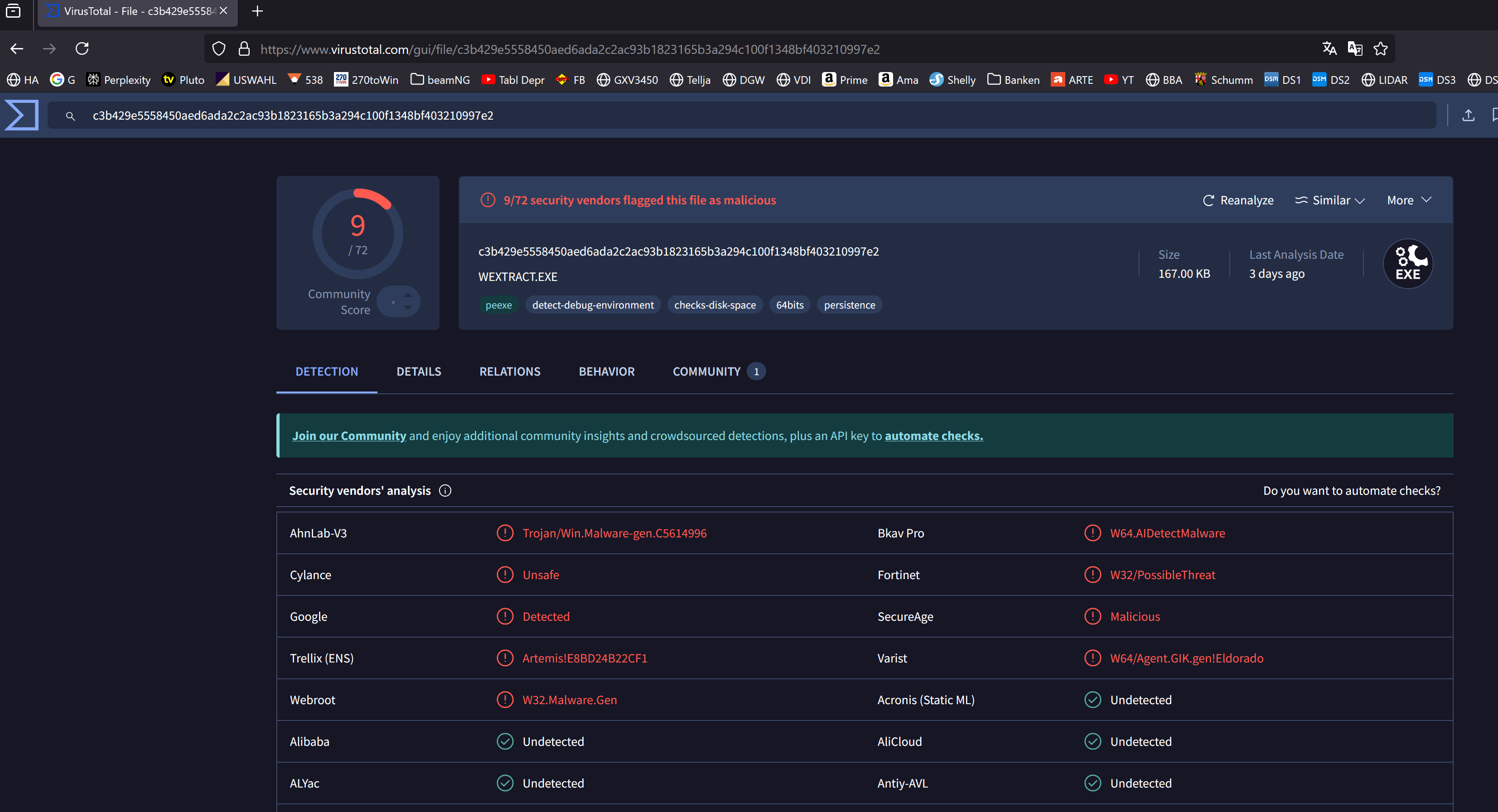Vote up the community score
This screenshot has width=1498, height=812.
[408, 295]
